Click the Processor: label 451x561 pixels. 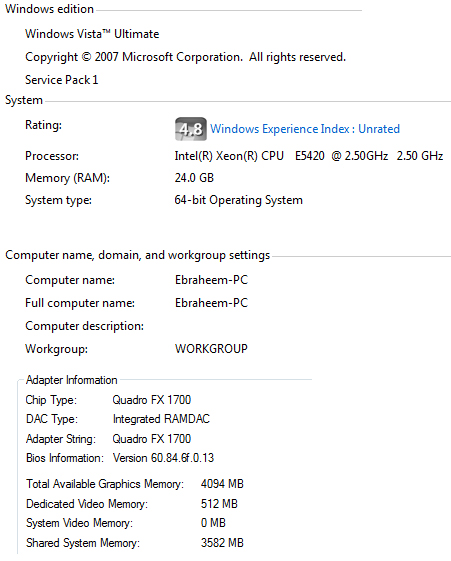click(x=52, y=156)
